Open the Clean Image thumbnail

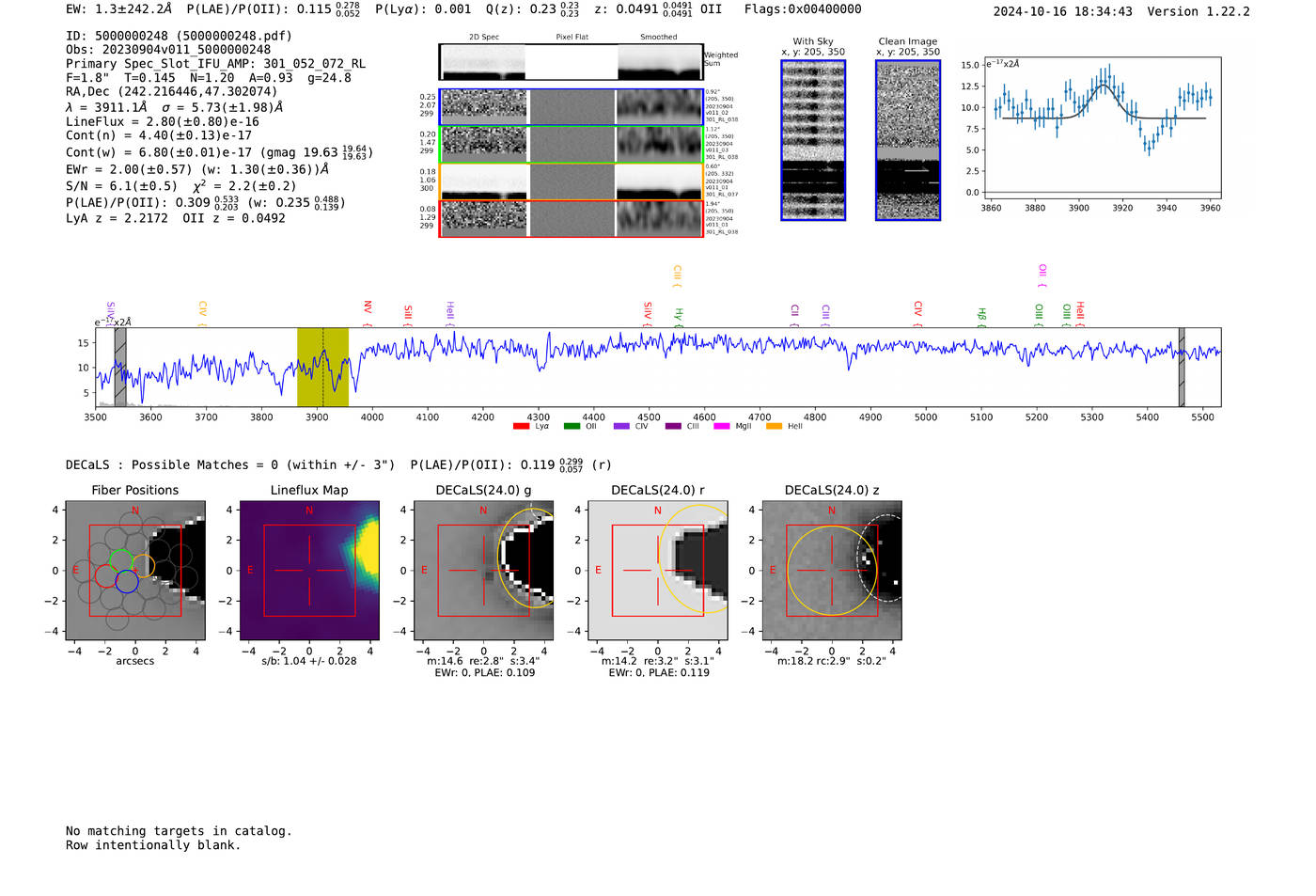coord(908,140)
